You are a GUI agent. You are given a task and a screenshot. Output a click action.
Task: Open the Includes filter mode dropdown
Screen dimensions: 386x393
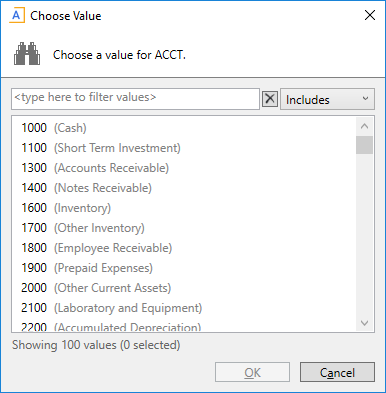point(327,99)
